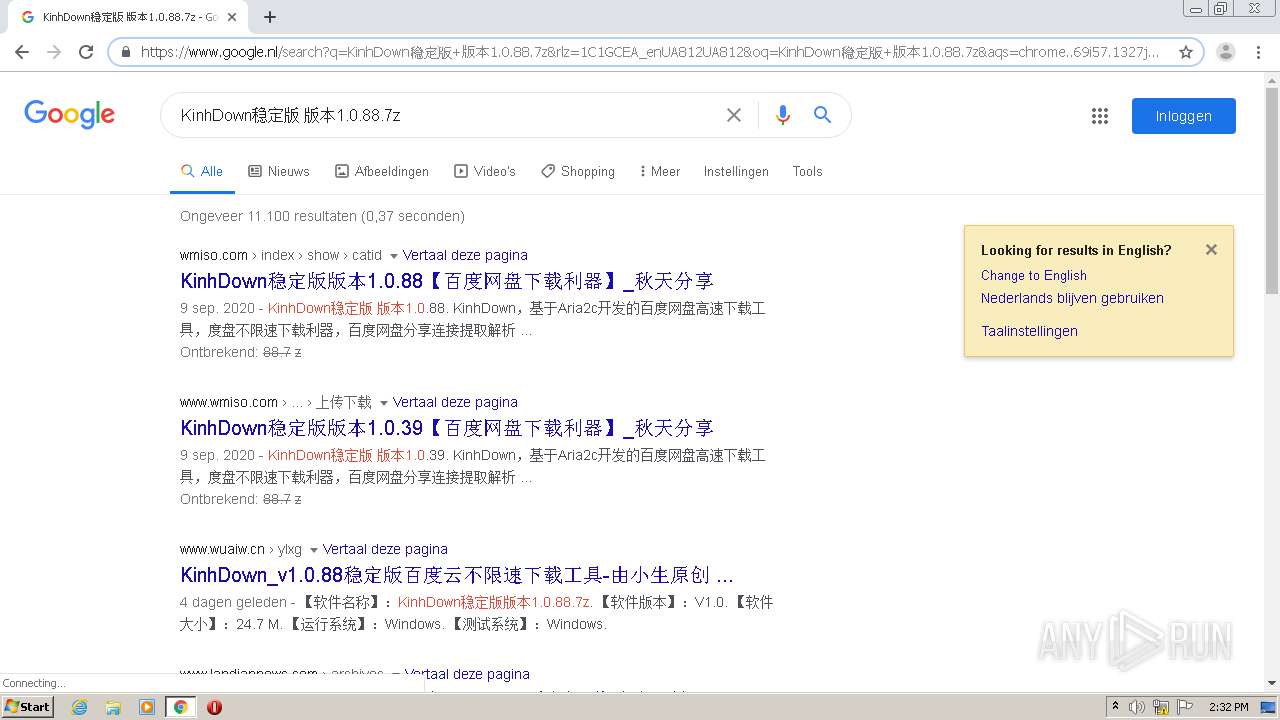Bookmark this page with star icon
1280x720 pixels.
pyautogui.click(x=1186, y=52)
